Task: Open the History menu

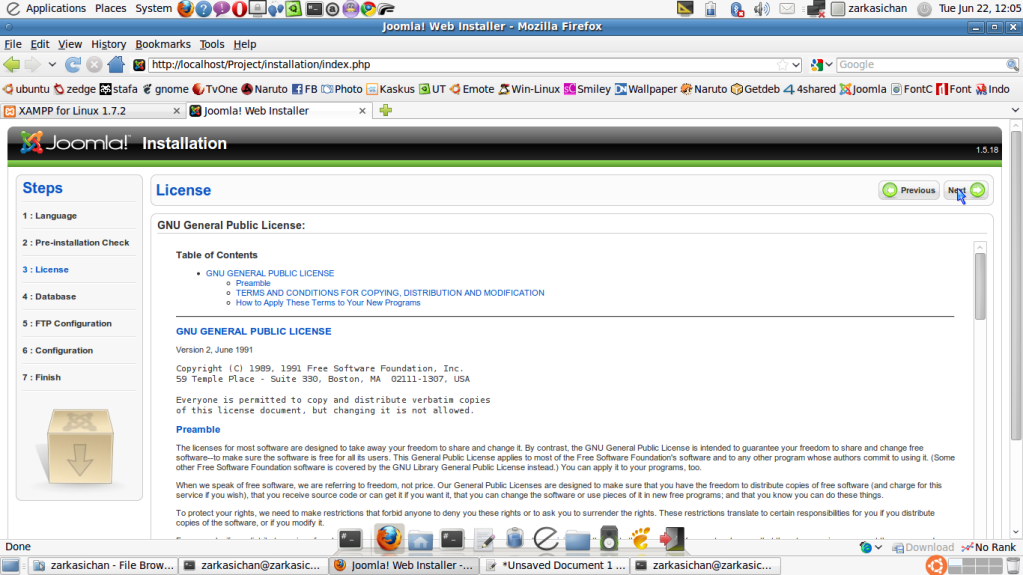Action: coord(108,44)
